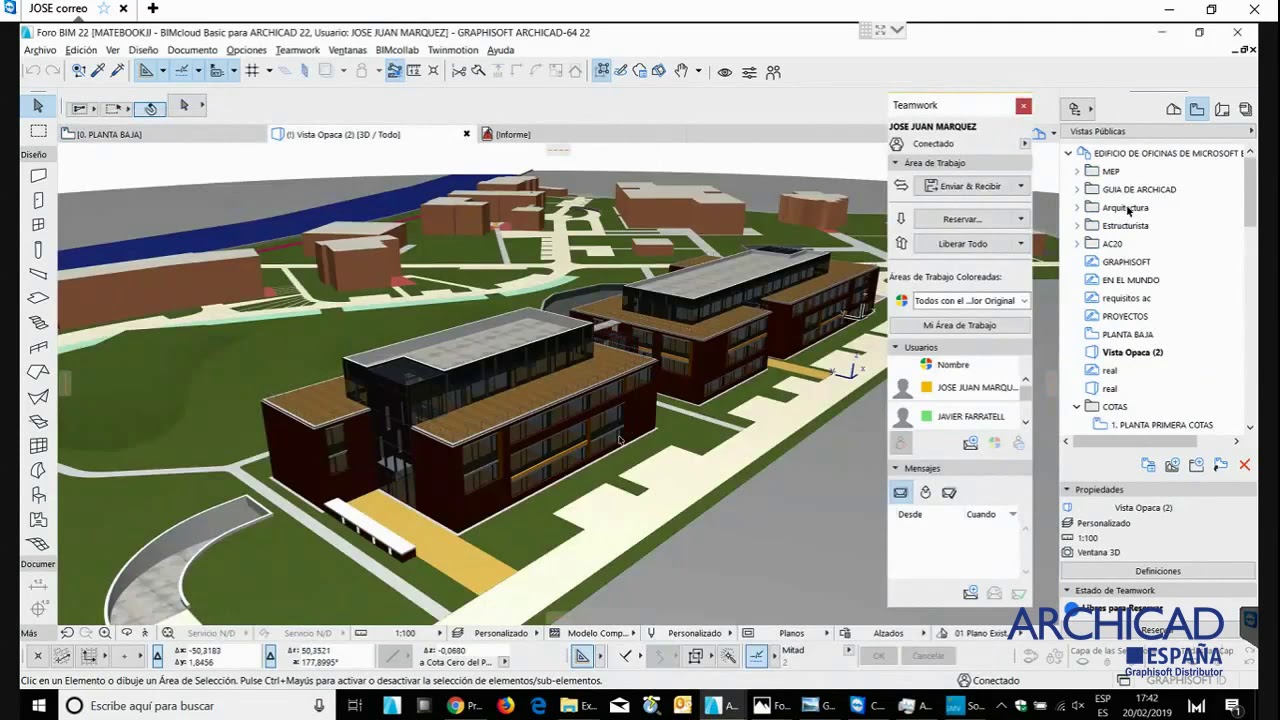This screenshot has width=1280, height=720.
Task: Click the Definiciones button in Propiedades
Action: point(1158,571)
